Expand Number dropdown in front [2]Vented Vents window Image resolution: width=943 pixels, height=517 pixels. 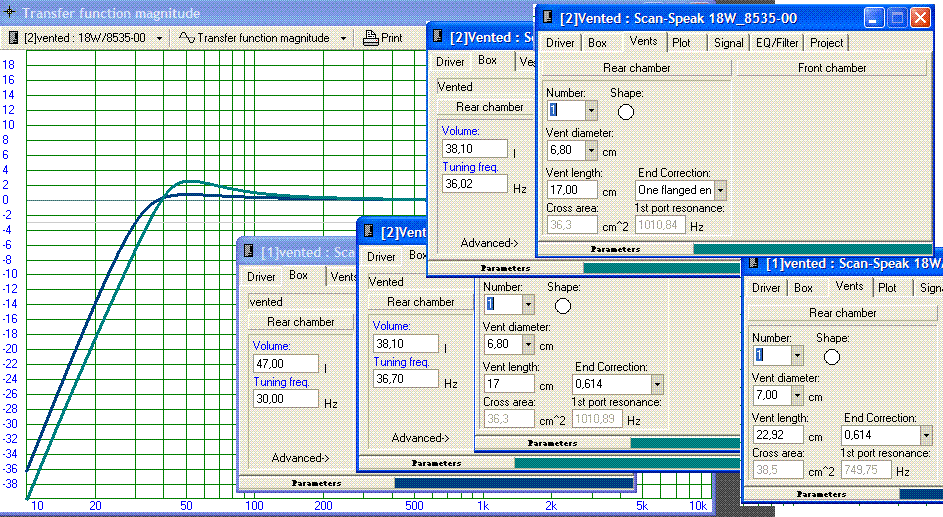tap(591, 110)
